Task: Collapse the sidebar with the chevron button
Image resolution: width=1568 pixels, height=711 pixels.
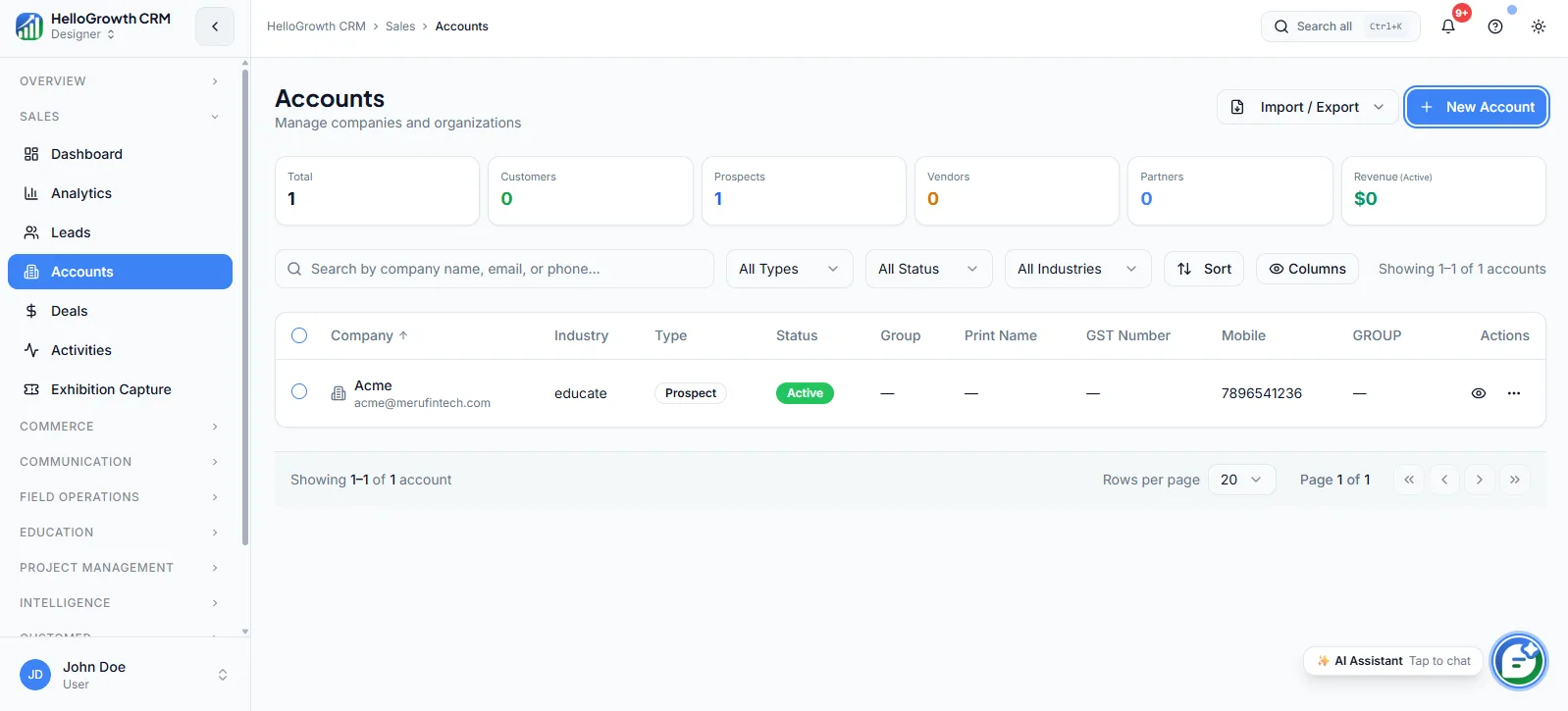Action: (215, 26)
